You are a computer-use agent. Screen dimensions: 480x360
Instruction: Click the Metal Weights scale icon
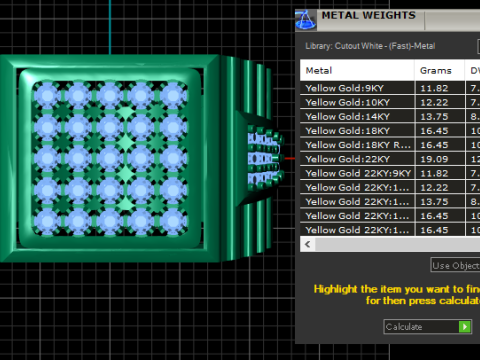point(305,20)
